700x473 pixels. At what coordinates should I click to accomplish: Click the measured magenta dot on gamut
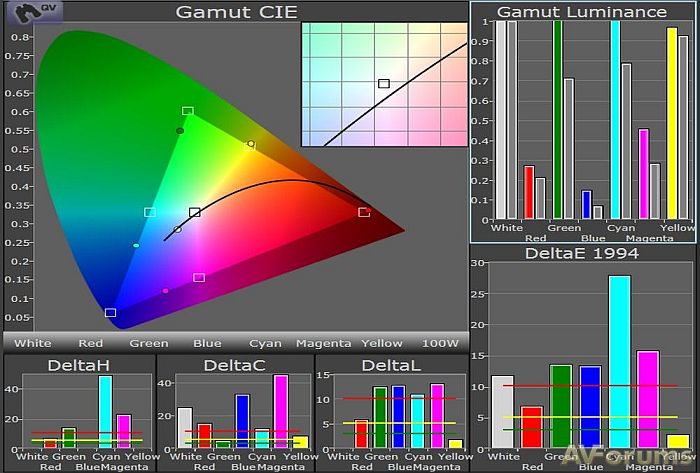point(166,291)
